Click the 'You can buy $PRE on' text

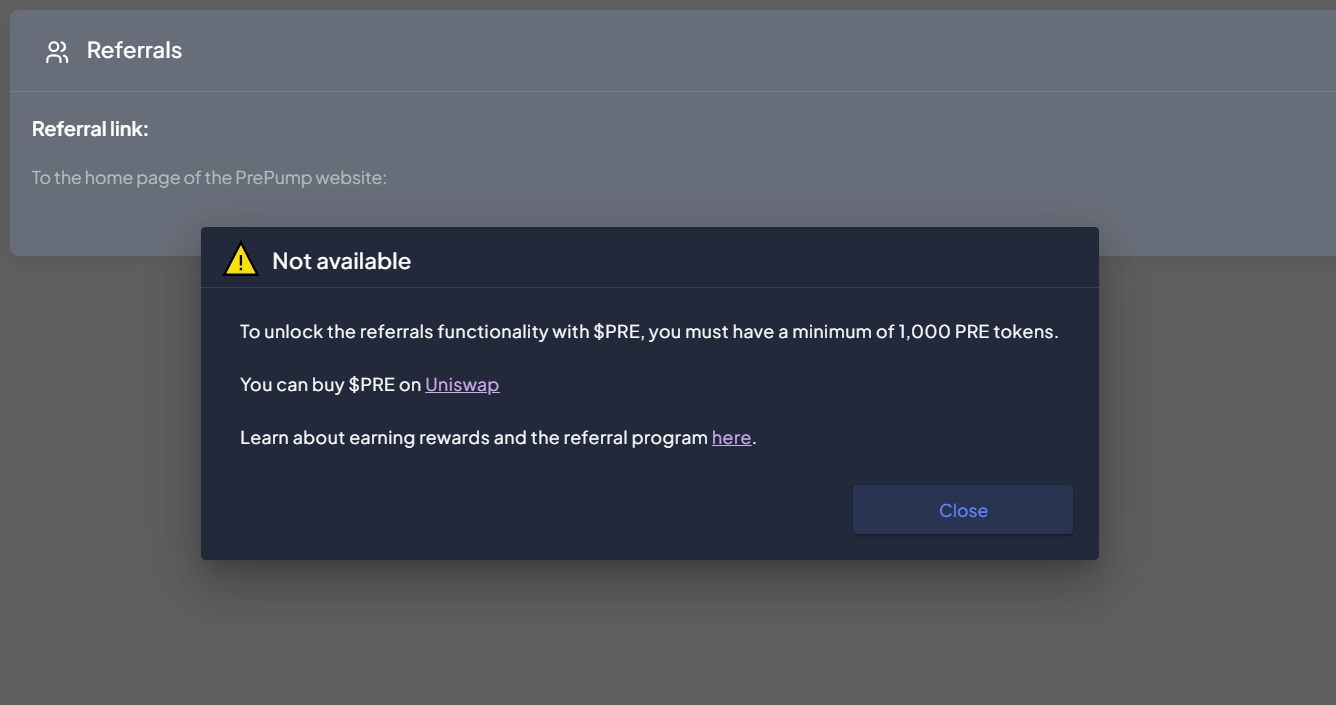(330, 384)
